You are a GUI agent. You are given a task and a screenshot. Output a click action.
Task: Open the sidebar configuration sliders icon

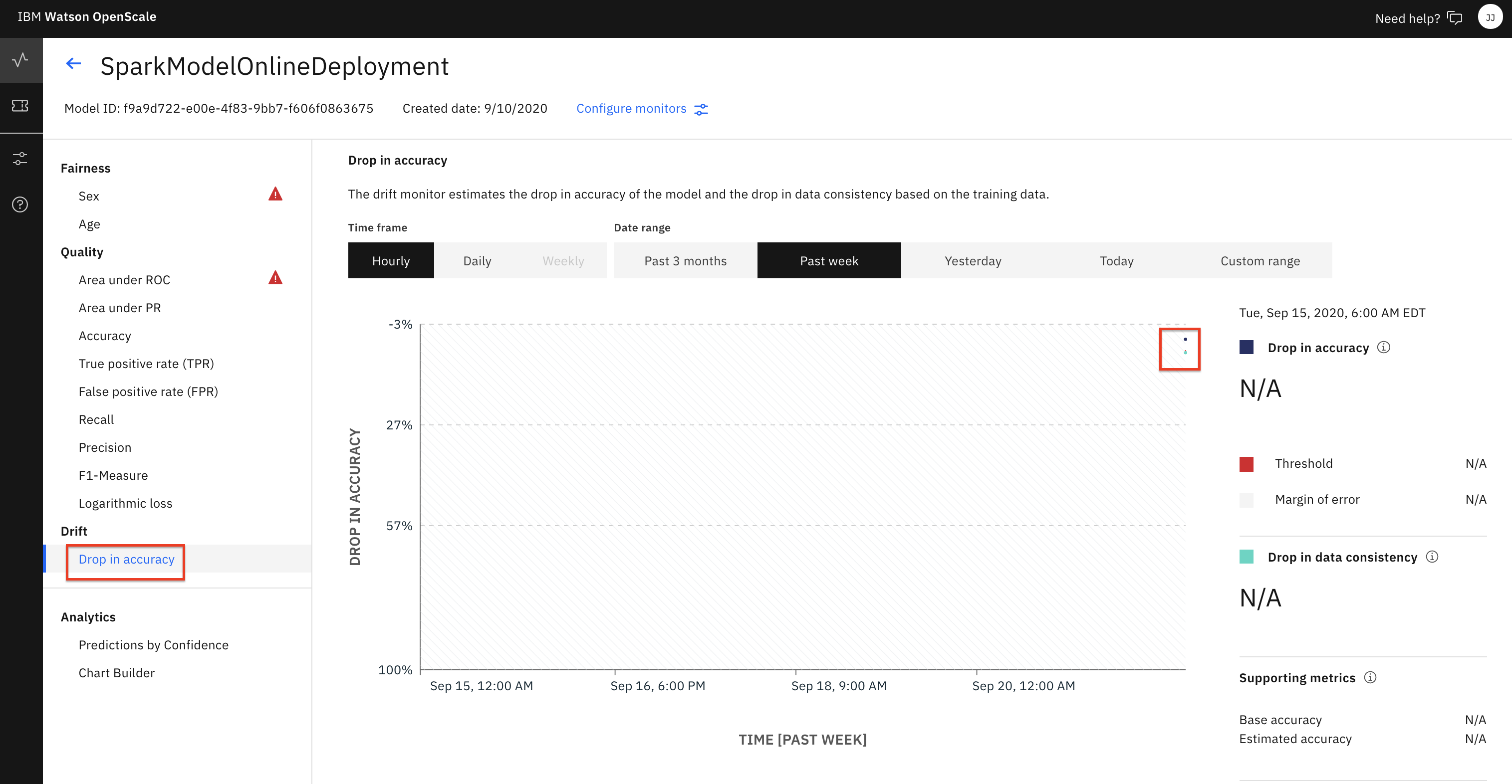pos(20,159)
